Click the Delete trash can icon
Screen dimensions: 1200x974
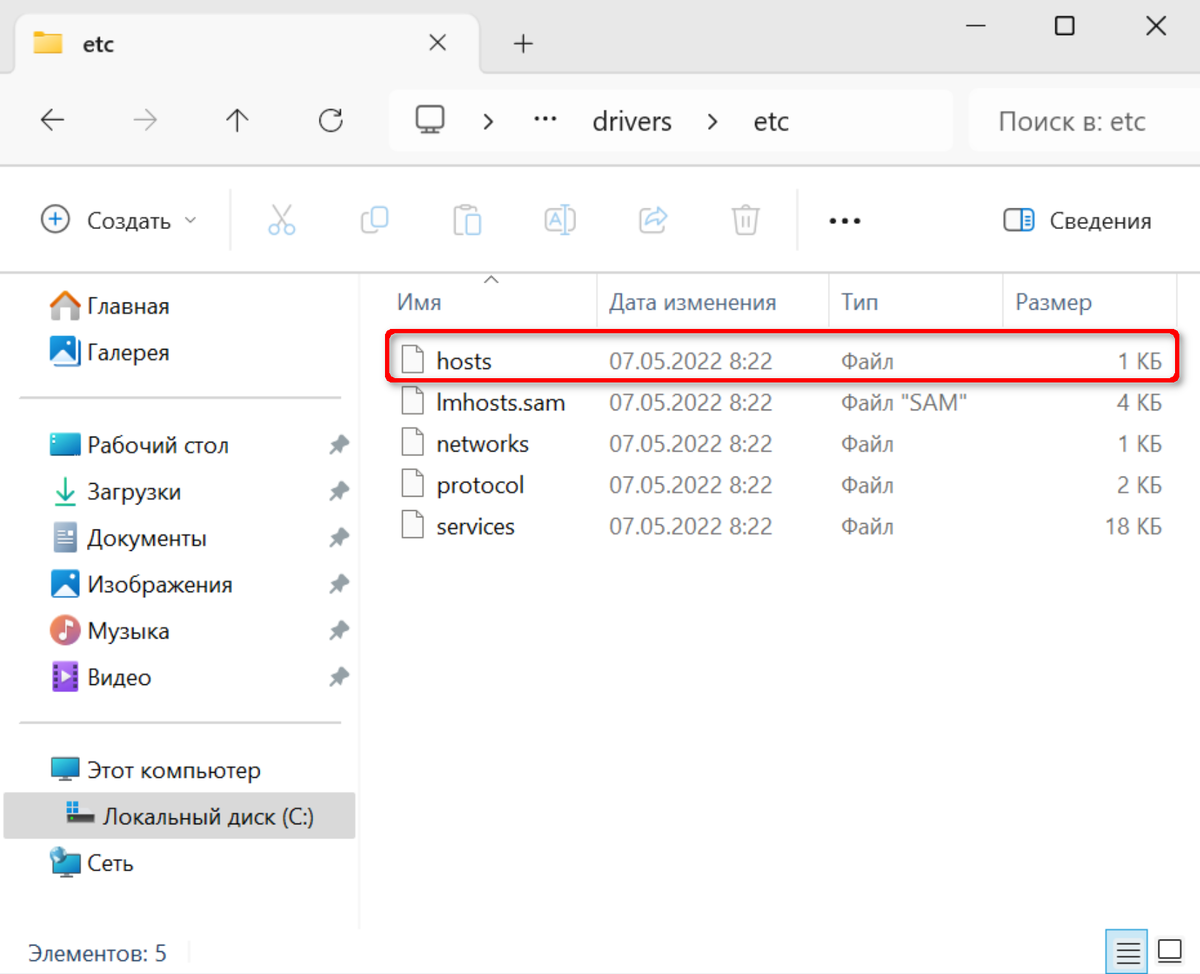[x=745, y=220]
